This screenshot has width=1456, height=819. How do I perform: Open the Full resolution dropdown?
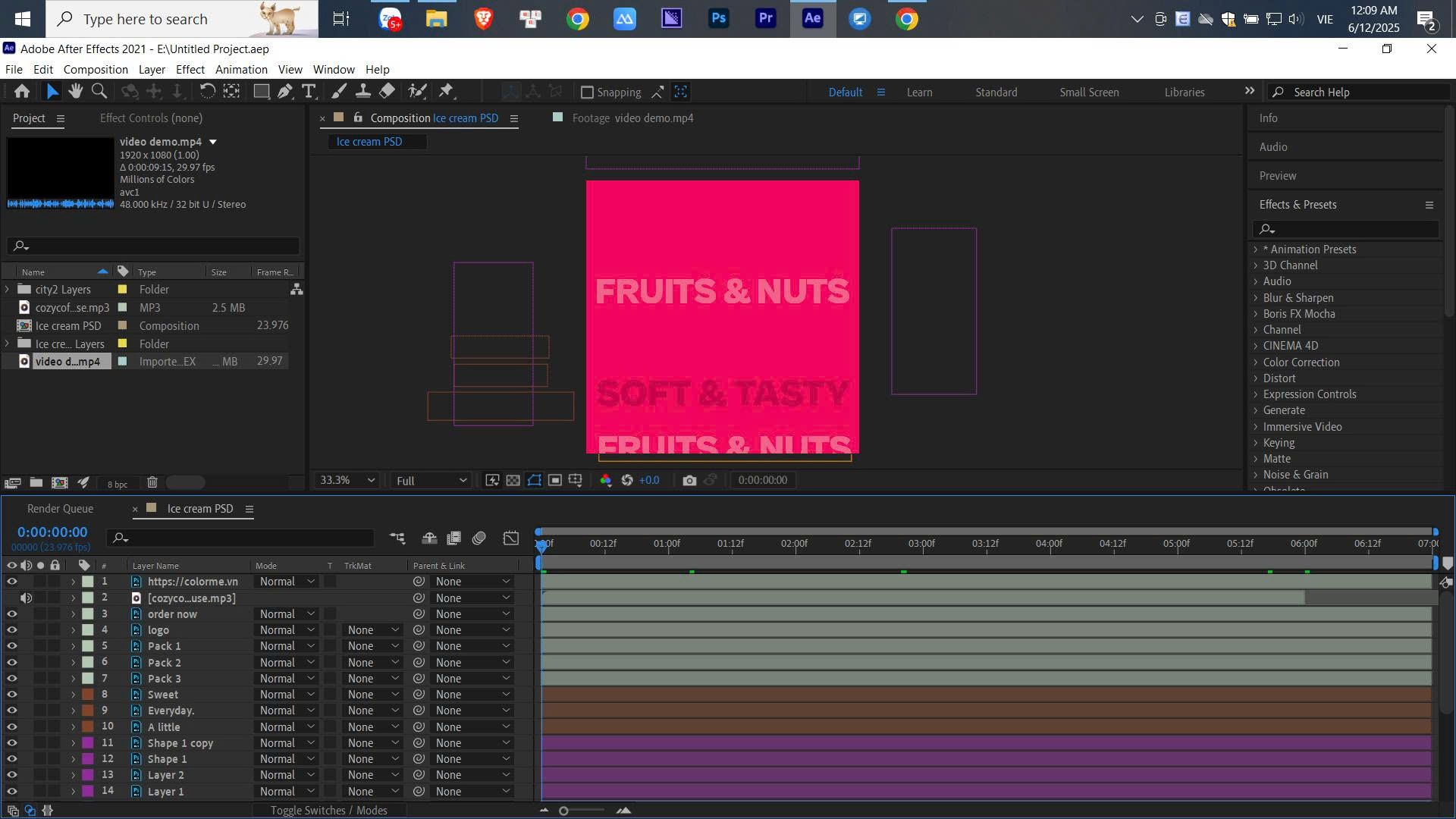(431, 481)
